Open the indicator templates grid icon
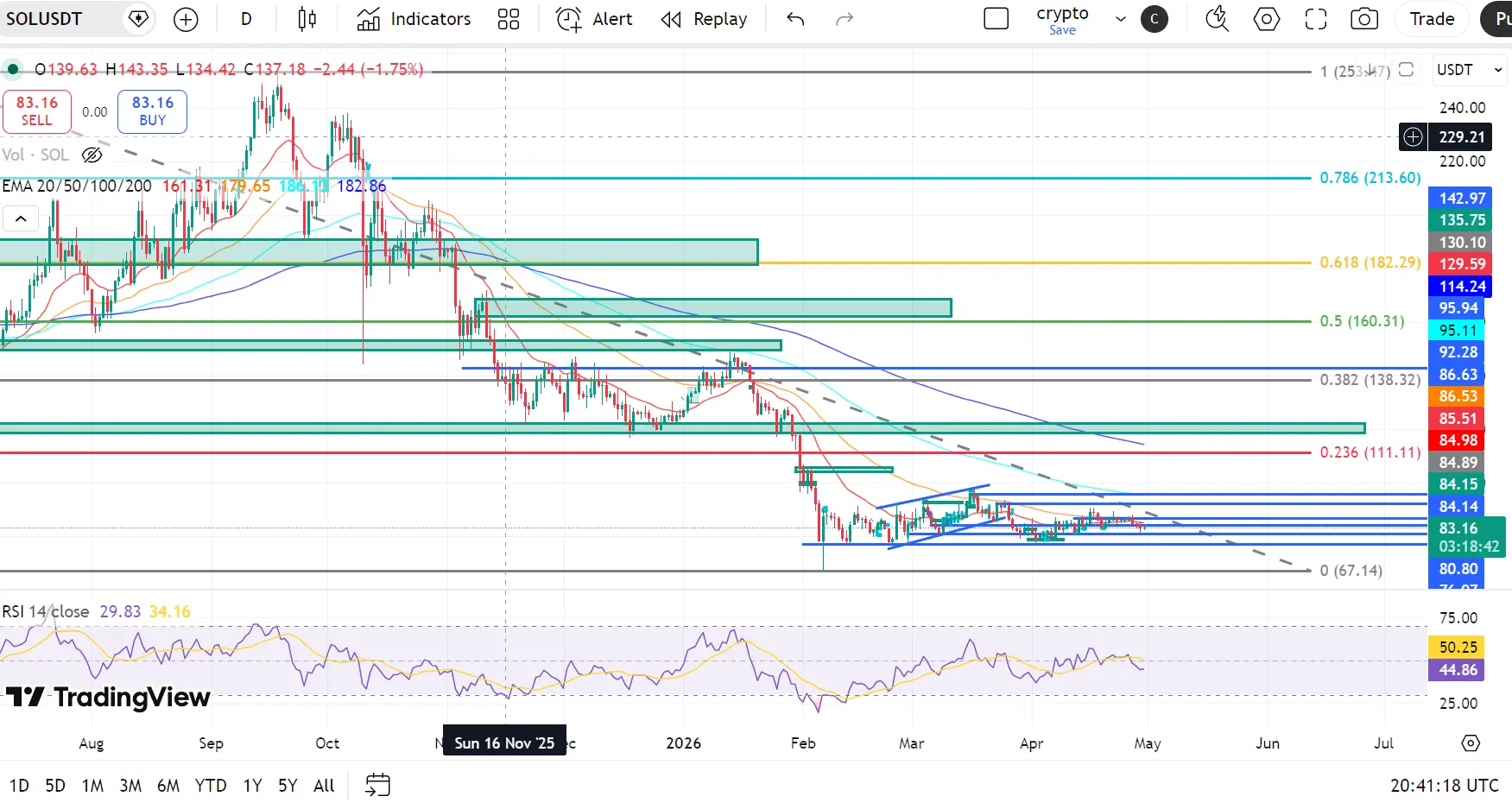The image size is (1512, 809). pos(509,19)
